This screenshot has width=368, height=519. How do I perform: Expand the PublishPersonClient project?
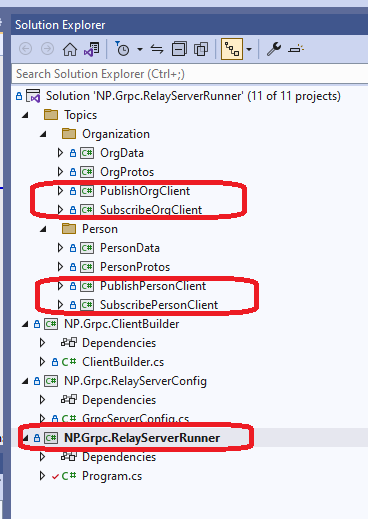point(60,286)
